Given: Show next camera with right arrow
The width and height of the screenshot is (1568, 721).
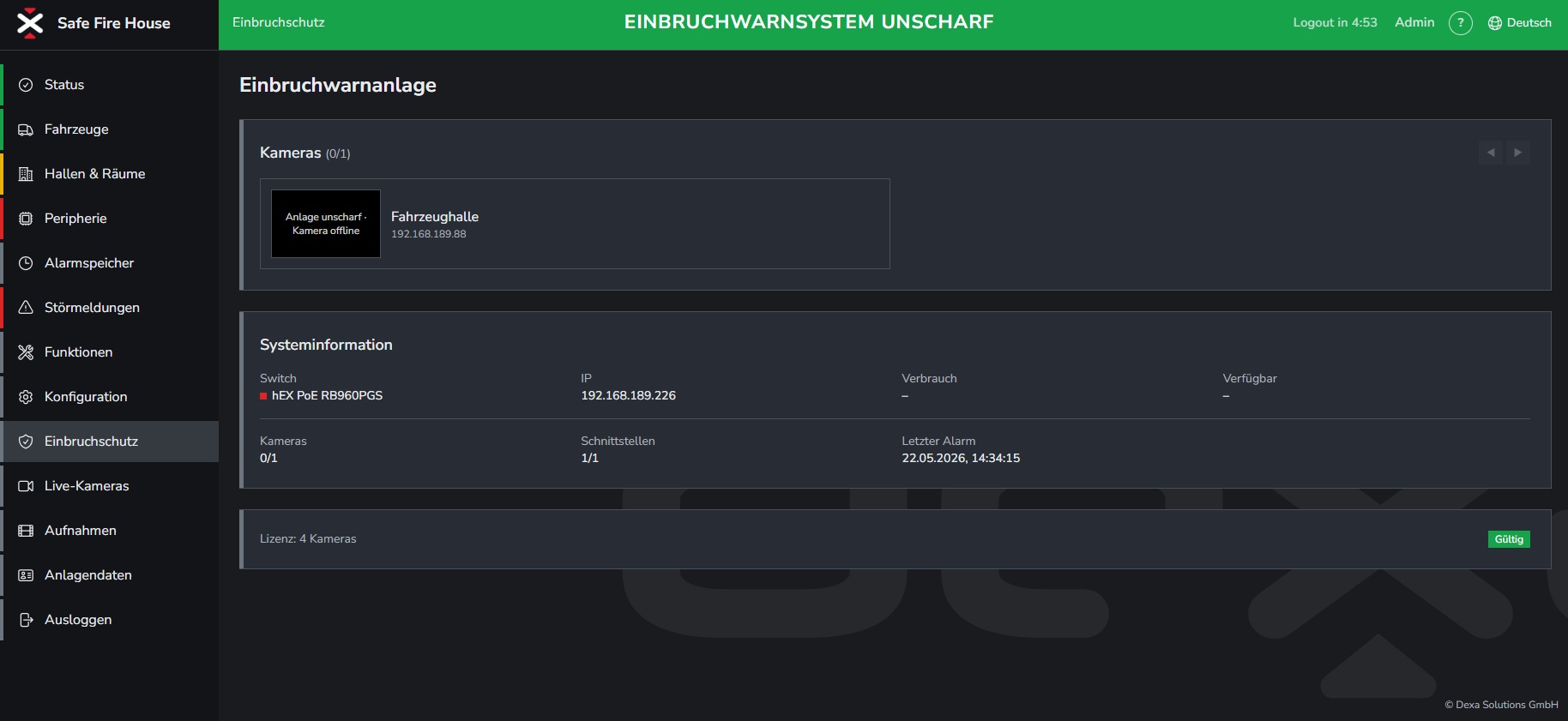Looking at the screenshot, I should [x=1518, y=153].
